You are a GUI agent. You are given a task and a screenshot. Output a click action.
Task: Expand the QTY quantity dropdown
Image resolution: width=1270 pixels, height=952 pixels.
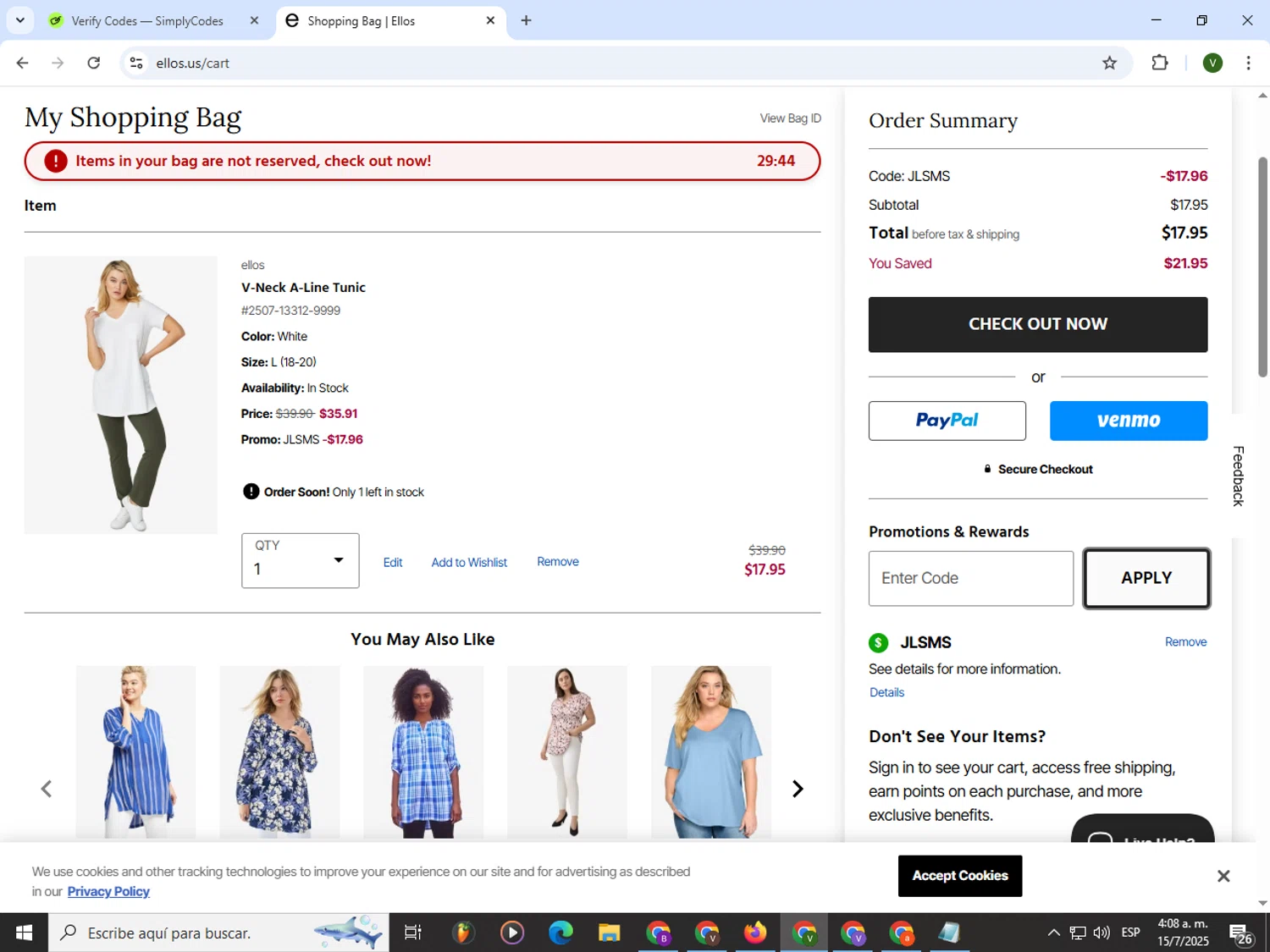[300, 560]
